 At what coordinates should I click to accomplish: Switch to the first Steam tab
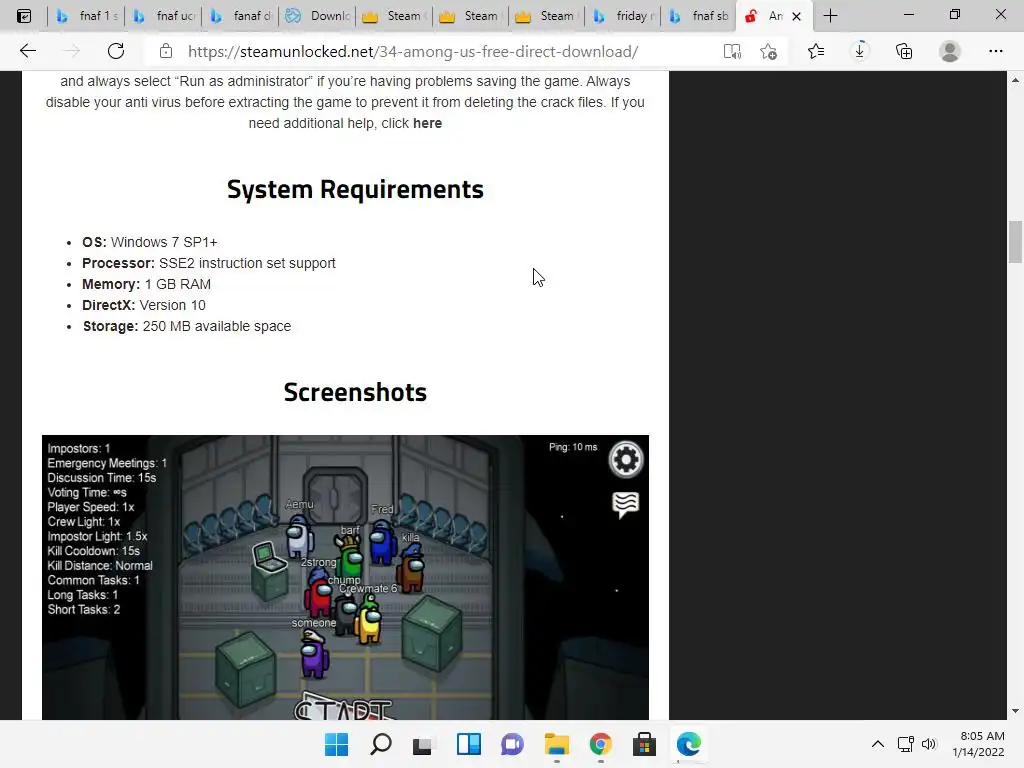[395, 16]
